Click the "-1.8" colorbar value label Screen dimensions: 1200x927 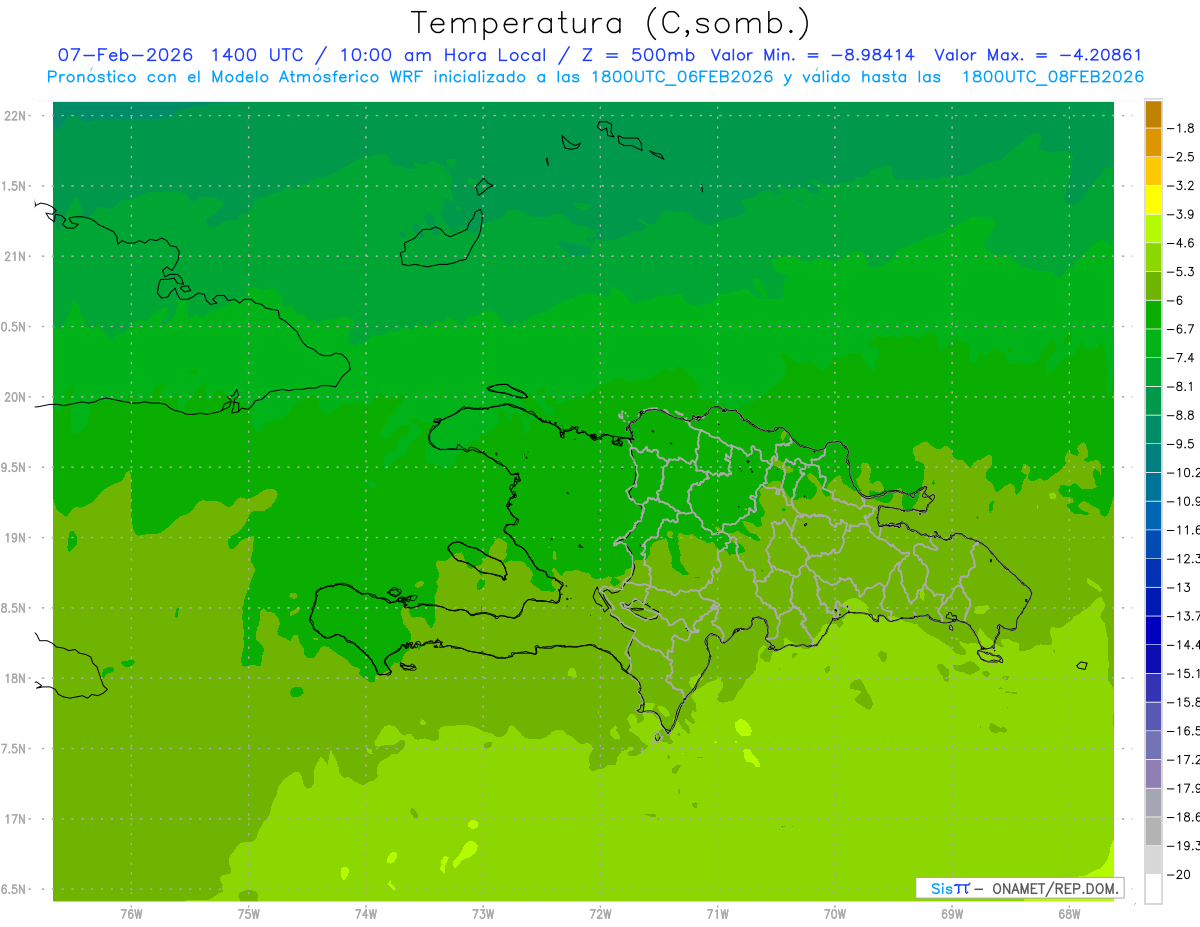pos(1181,128)
